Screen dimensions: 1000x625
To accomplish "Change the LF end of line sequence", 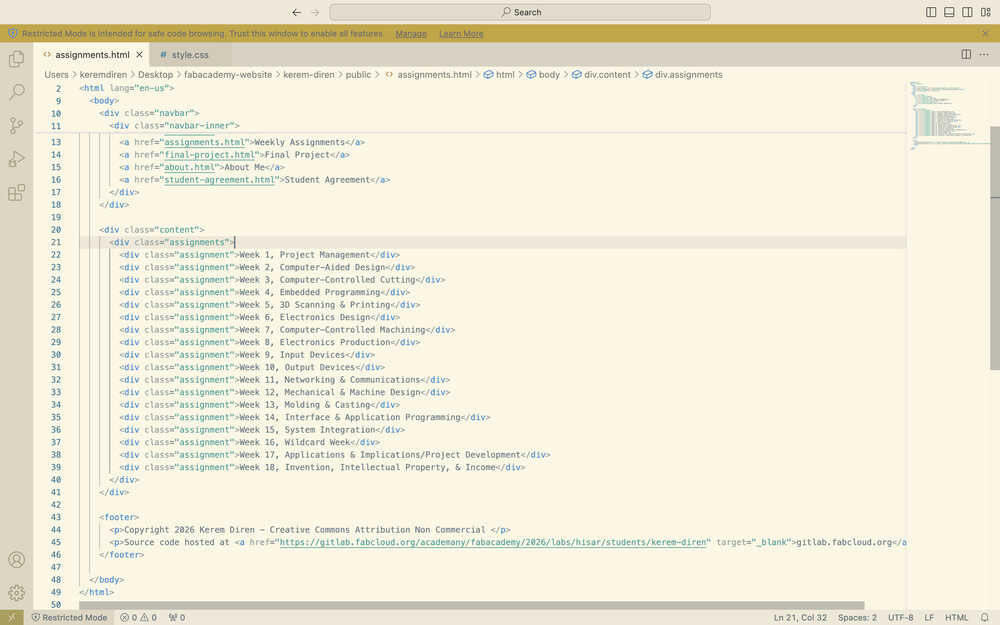I will pos(929,617).
